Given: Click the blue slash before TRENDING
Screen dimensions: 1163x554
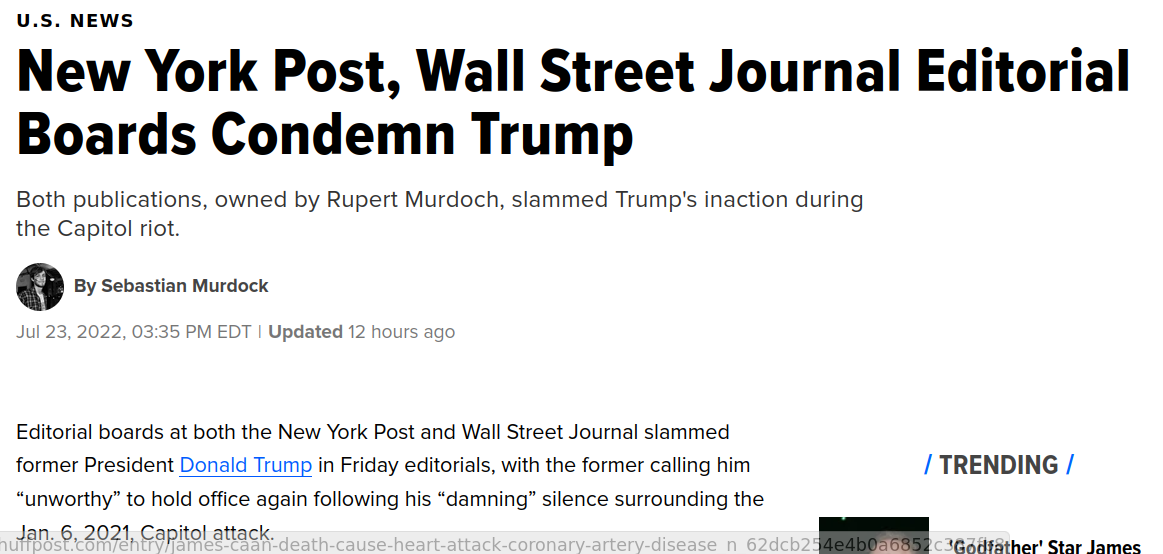Looking at the screenshot, I should [x=928, y=465].
